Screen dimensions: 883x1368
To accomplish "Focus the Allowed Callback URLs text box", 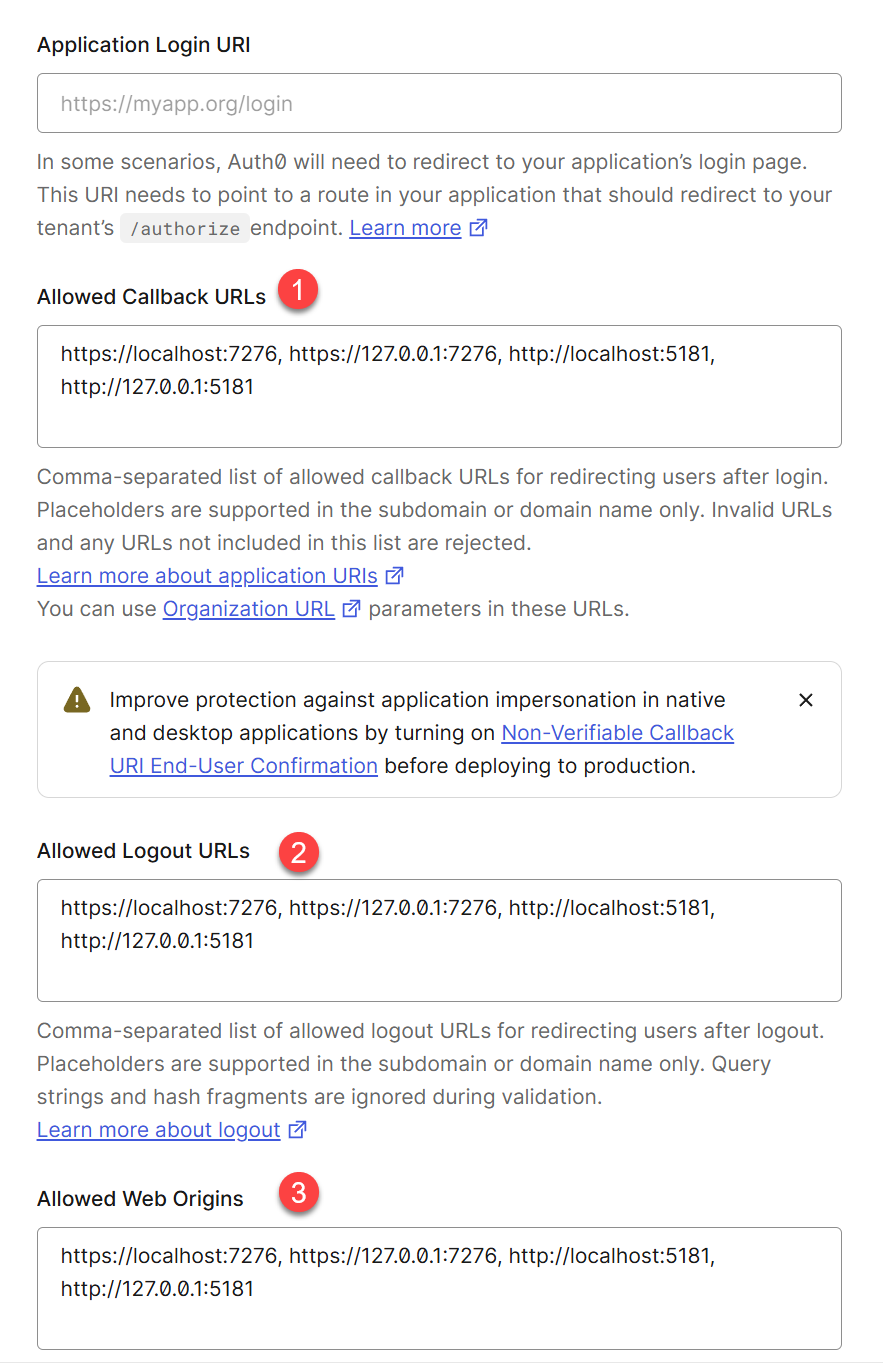I will point(438,386).
